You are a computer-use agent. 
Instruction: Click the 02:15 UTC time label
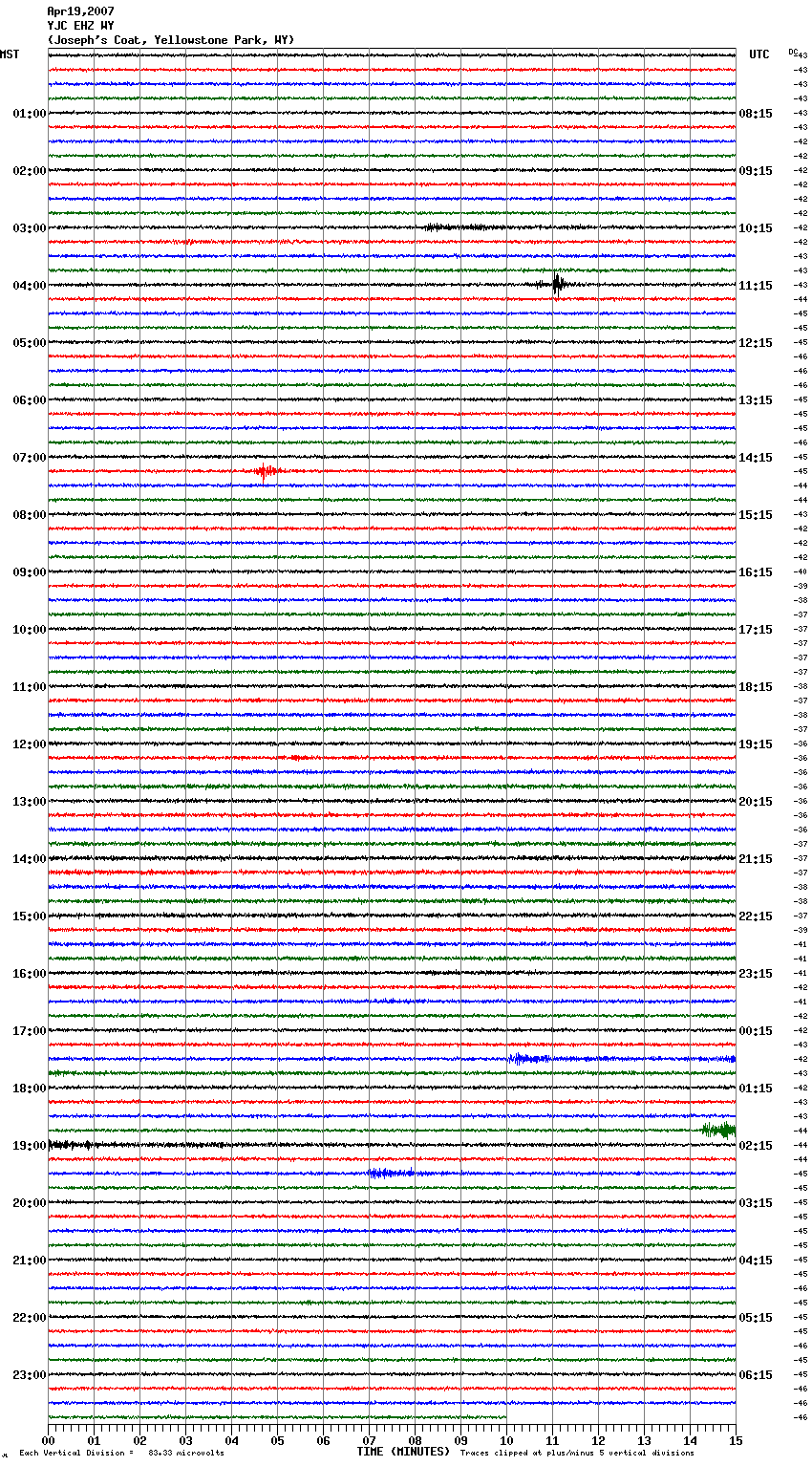point(756,1146)
